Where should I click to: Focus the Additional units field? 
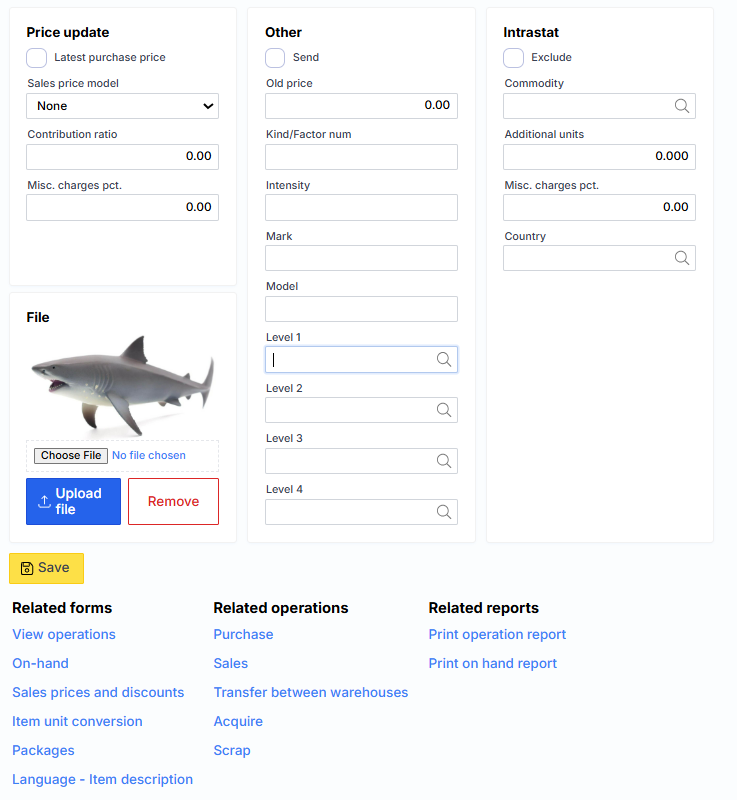coord(599,157)
